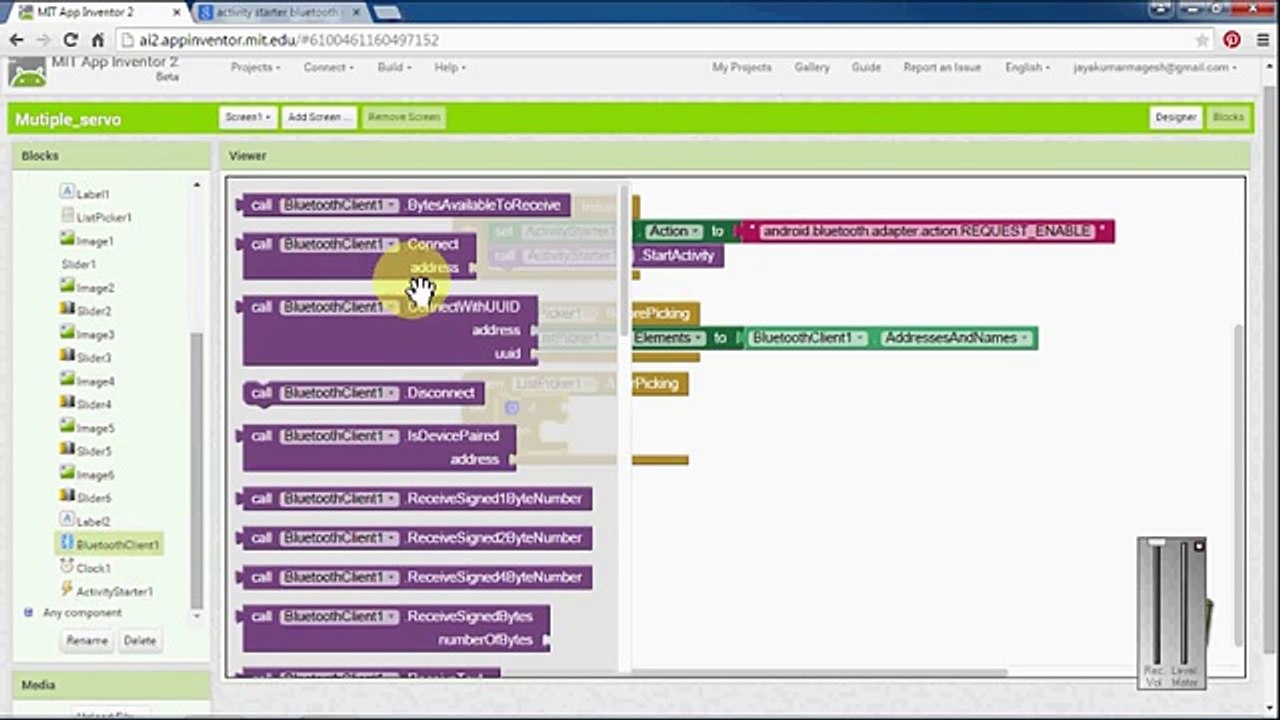Click the browser forward arrow

(43, 40)
